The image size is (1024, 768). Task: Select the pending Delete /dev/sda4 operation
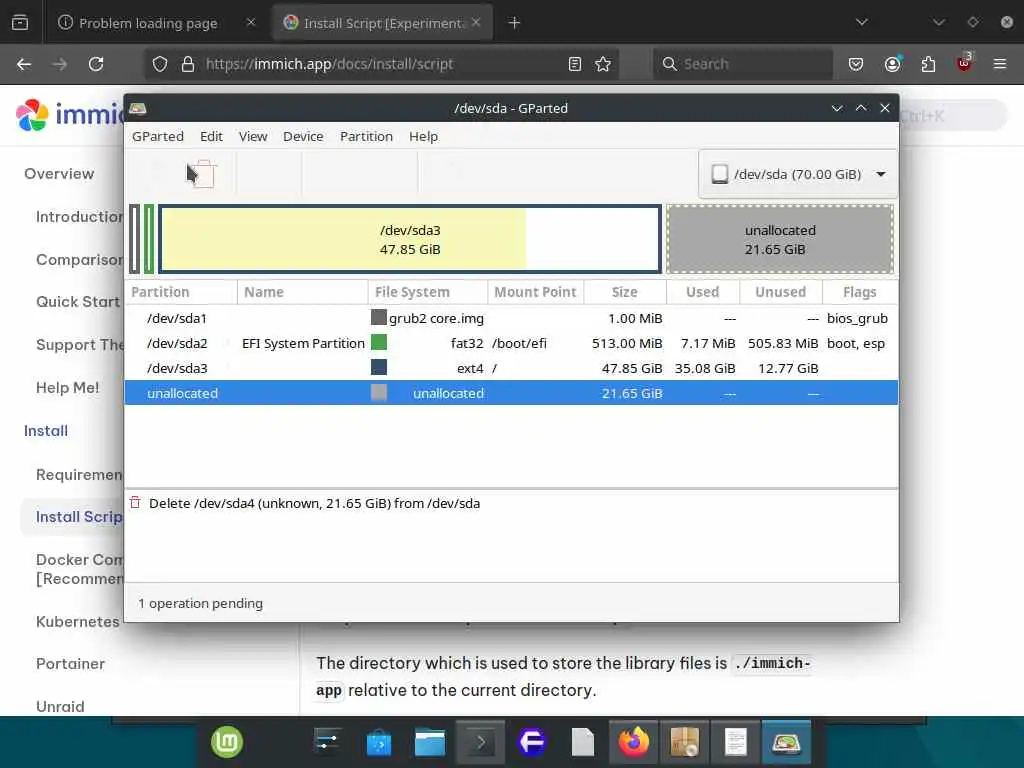click(314, 504)
